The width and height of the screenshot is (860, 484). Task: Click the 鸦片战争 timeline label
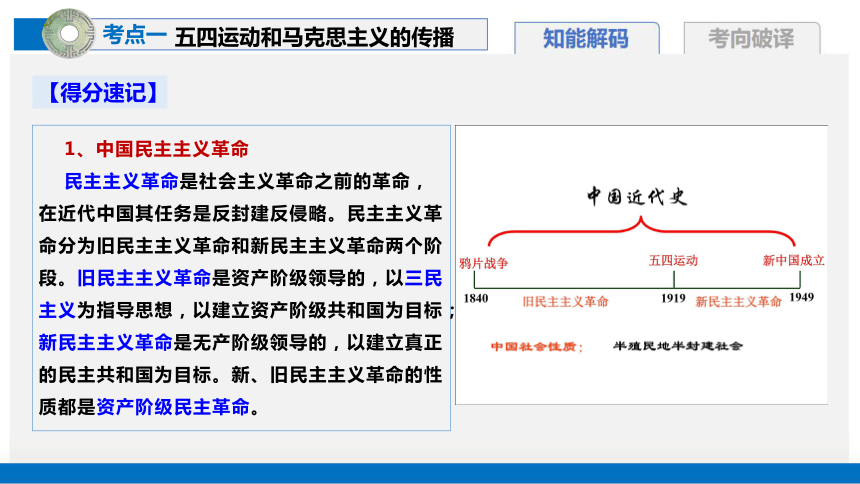click(484, 263)
